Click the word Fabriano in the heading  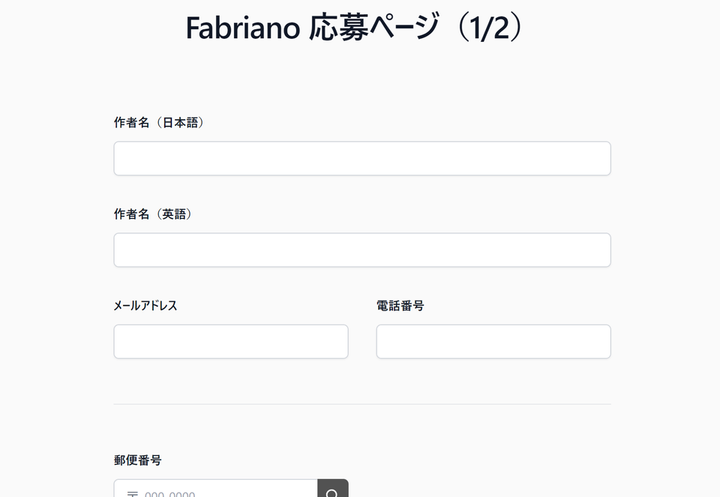[x=243, y=28]
